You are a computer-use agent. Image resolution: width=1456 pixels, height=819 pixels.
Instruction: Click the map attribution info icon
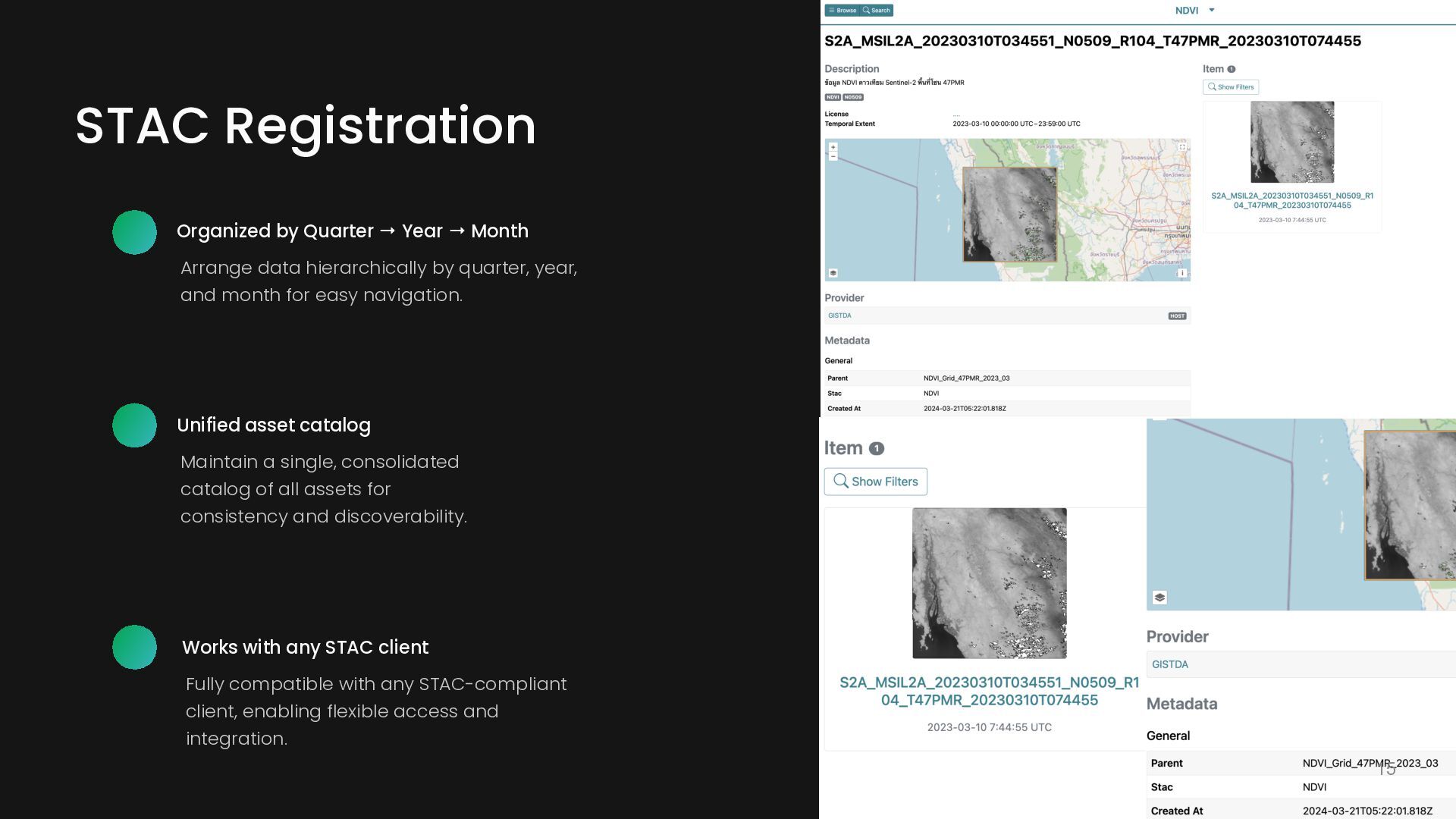1181,273
